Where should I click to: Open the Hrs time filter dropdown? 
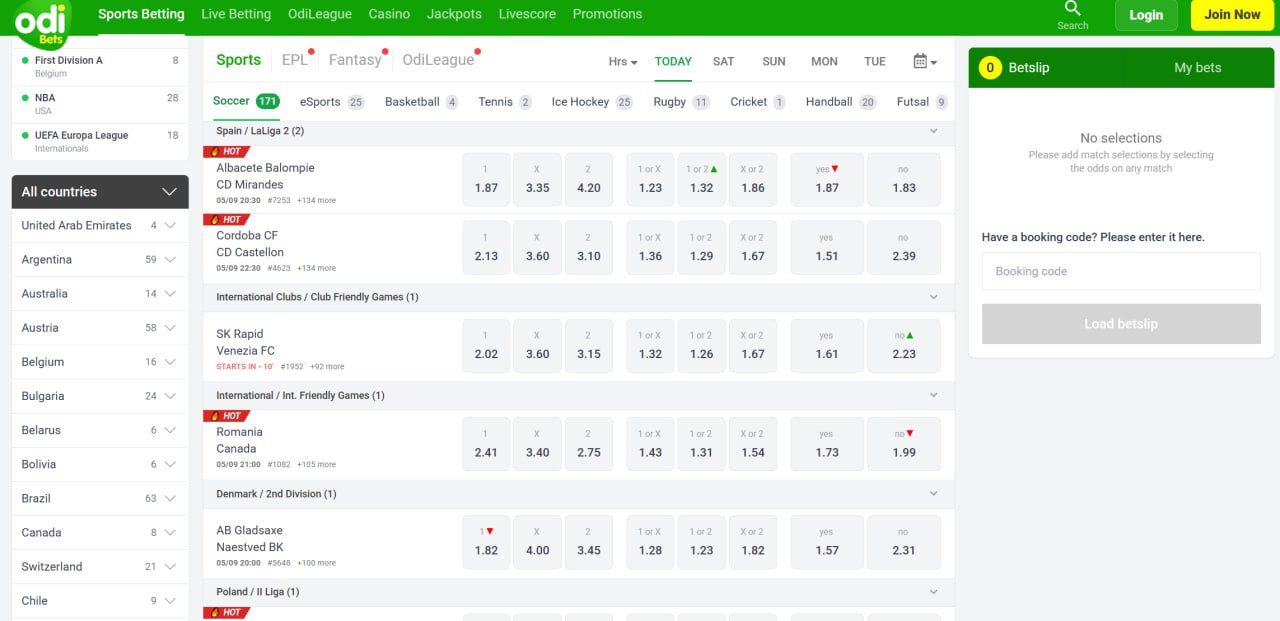coord(623,61)
